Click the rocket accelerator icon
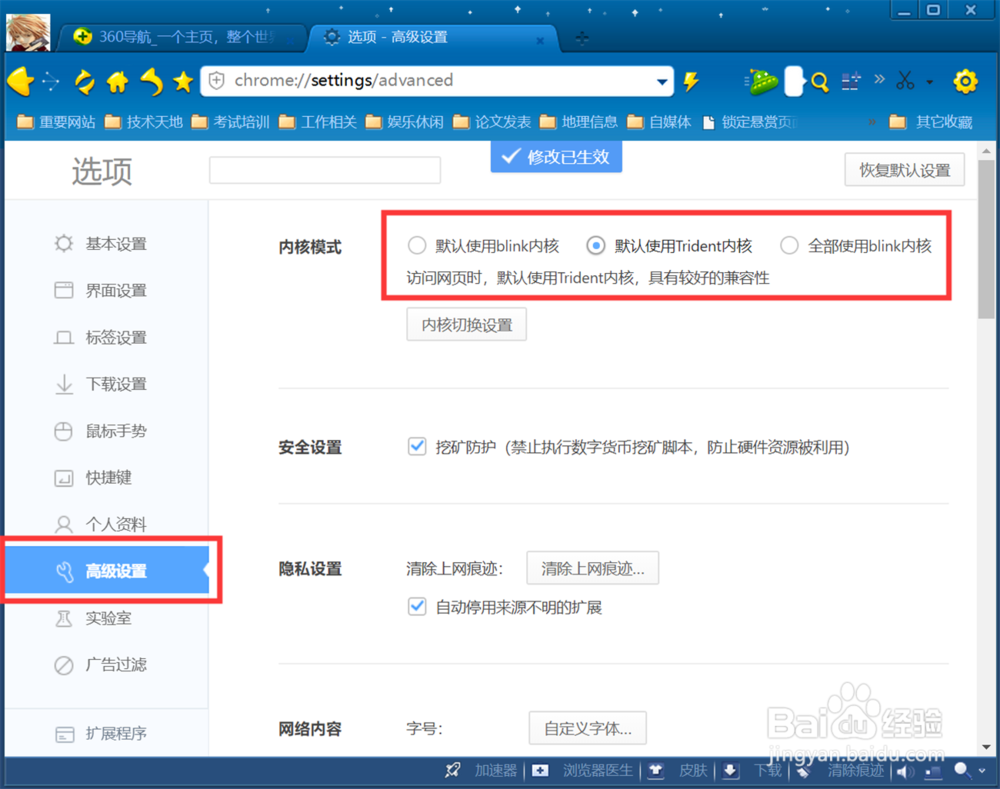The width and height of the screenshot is (1000, 789). tap(452, 771)
